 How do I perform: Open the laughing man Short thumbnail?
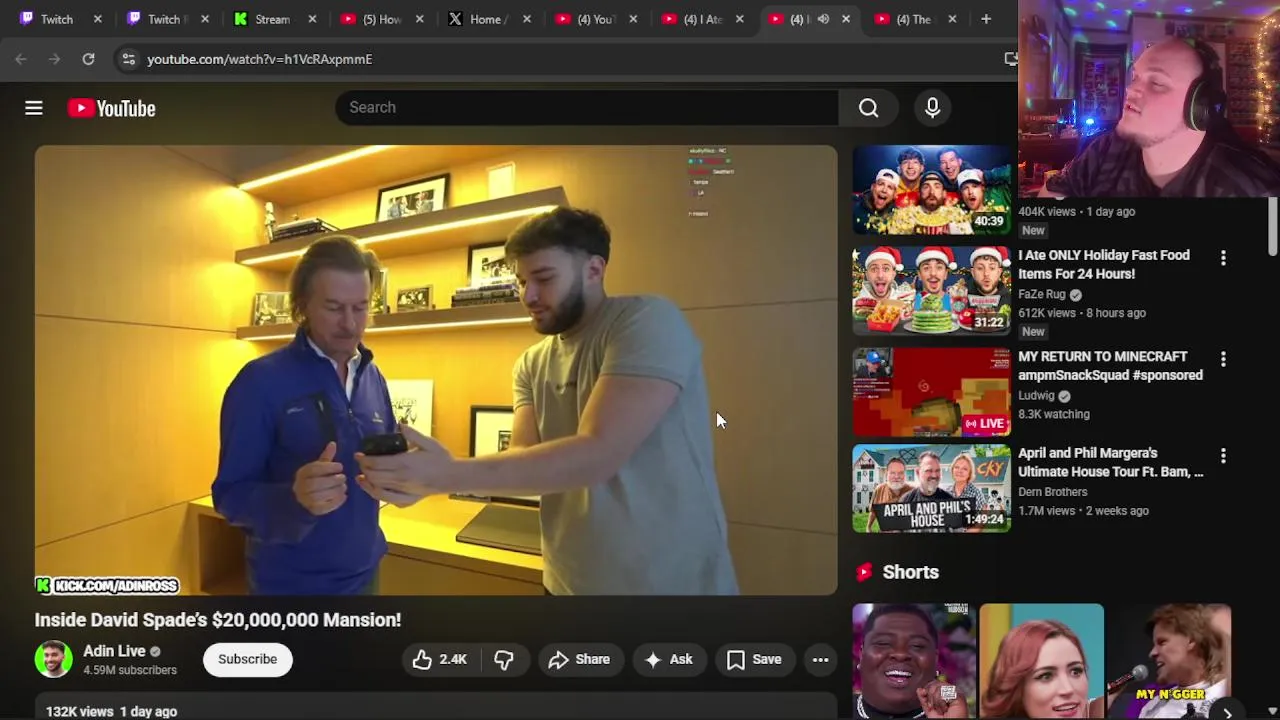point(914,661)
